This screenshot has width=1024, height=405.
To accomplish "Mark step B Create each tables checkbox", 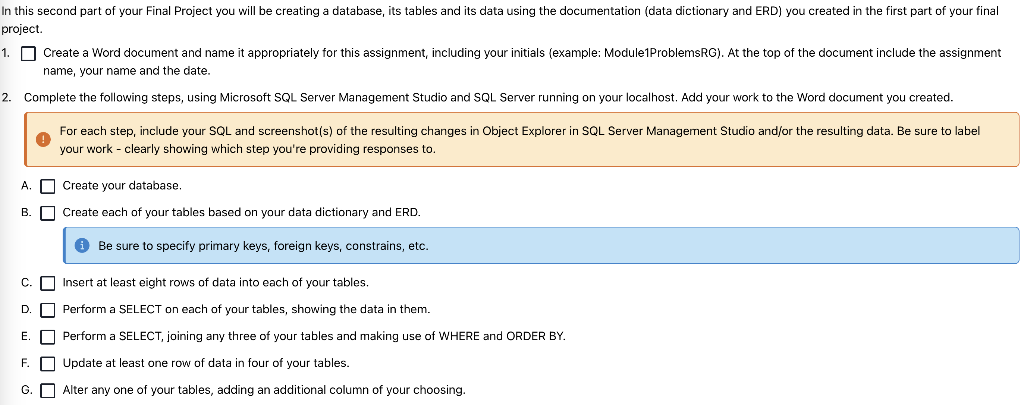I will [48, 213].
